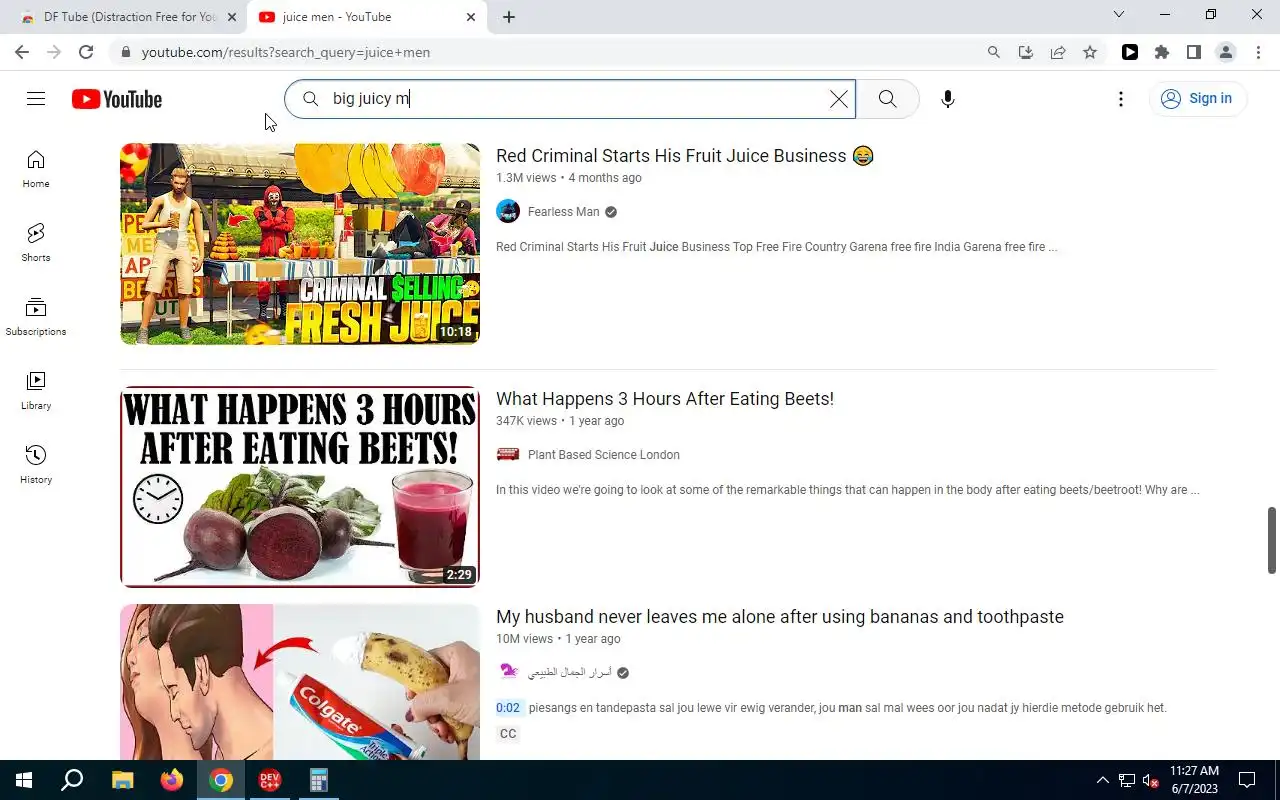
Task: Show hidden system tray icons
Action: click(x=1103, y=780)
